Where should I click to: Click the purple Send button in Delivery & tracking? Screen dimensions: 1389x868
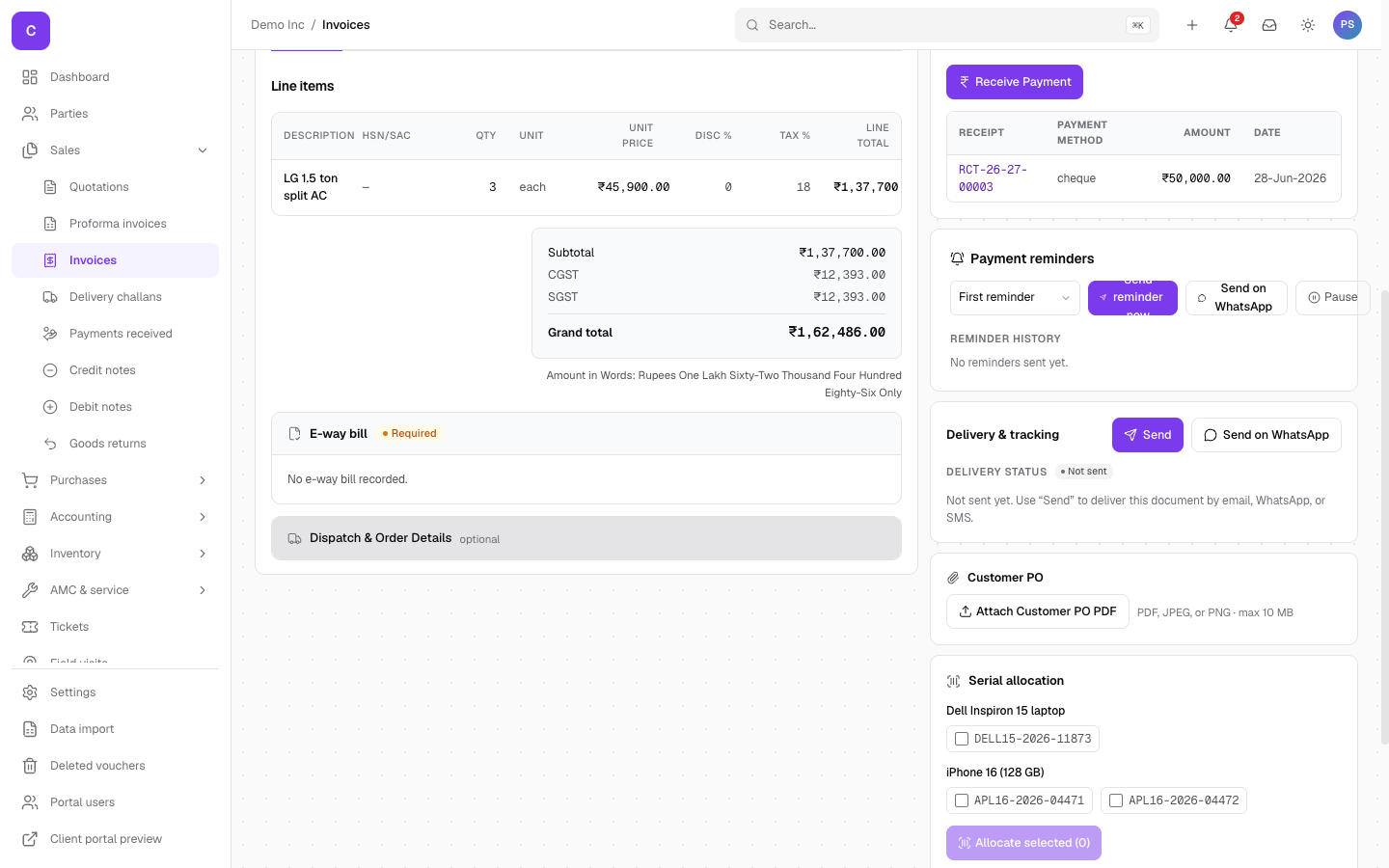1148,435
